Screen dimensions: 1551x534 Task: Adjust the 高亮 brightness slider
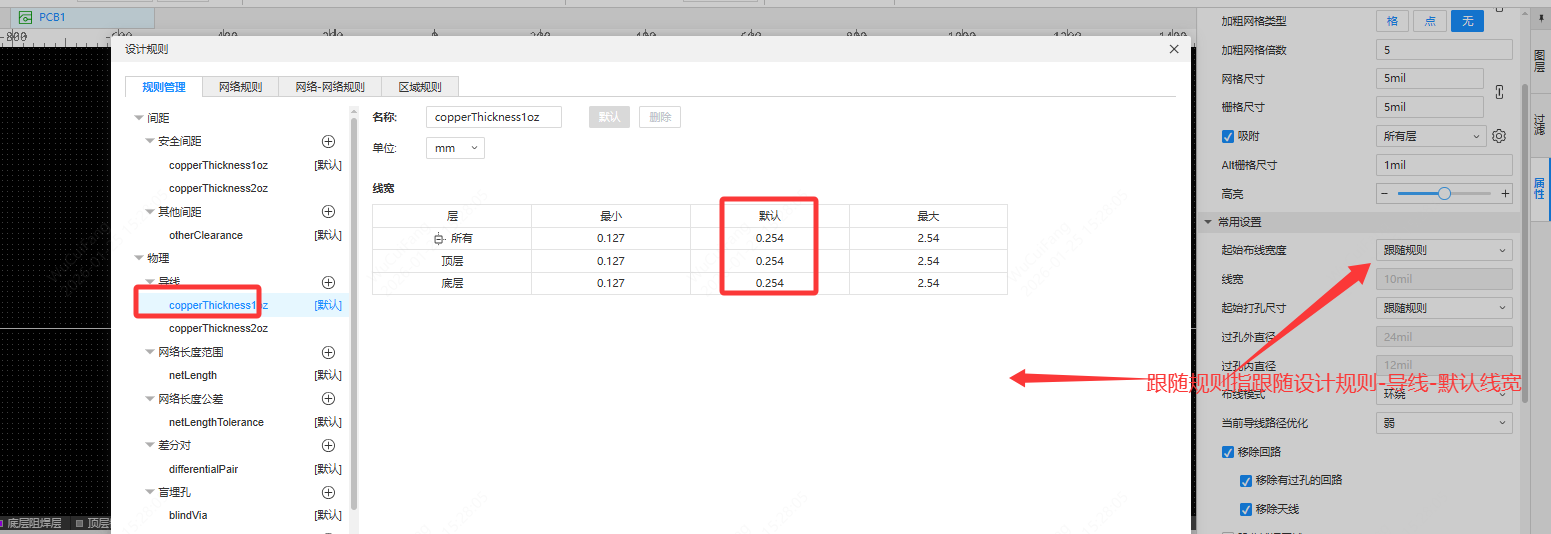point(1444,194)
